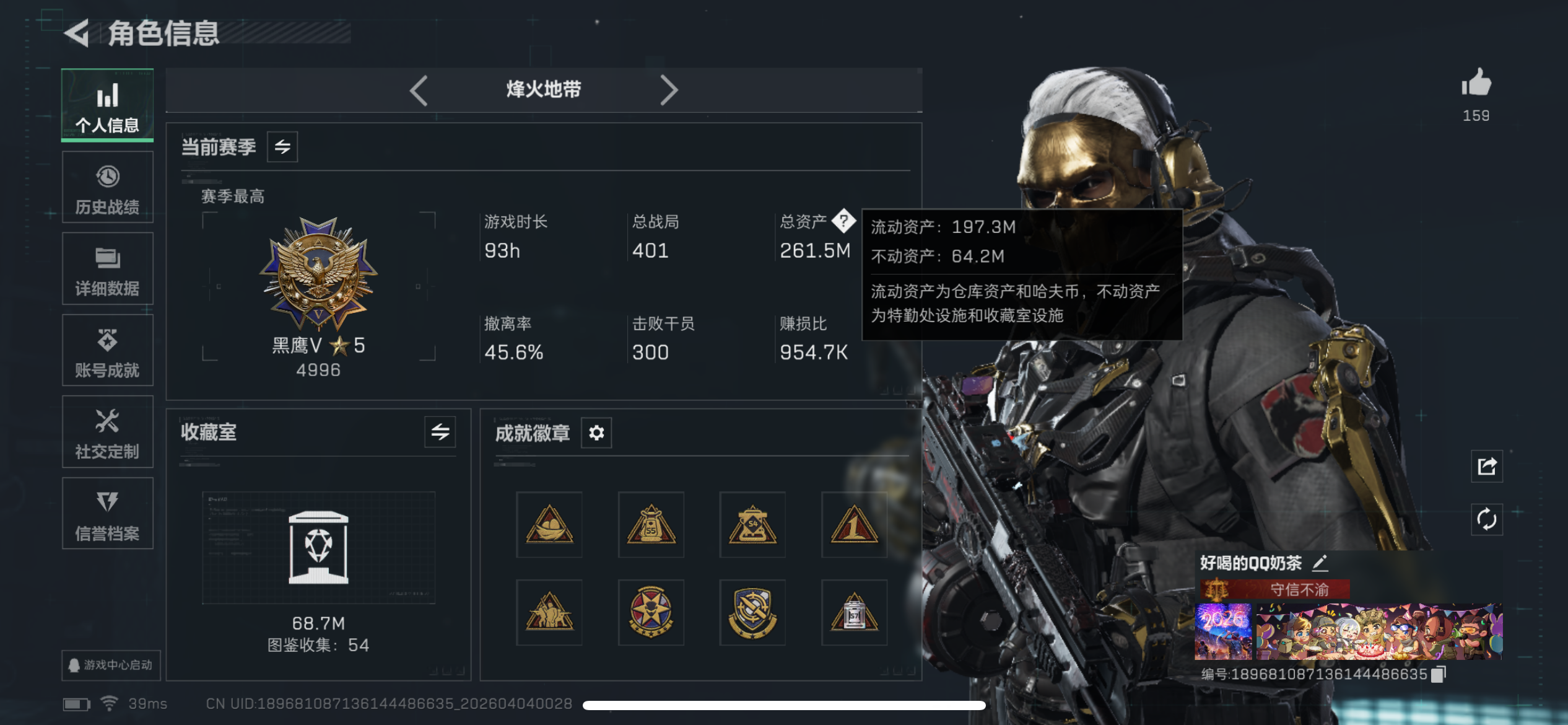Viewport: 1568px width, 725px height.
Task: Edit the nickname 好喝的QQ奶茶 pencil icon
Action: coord(1320,563)
